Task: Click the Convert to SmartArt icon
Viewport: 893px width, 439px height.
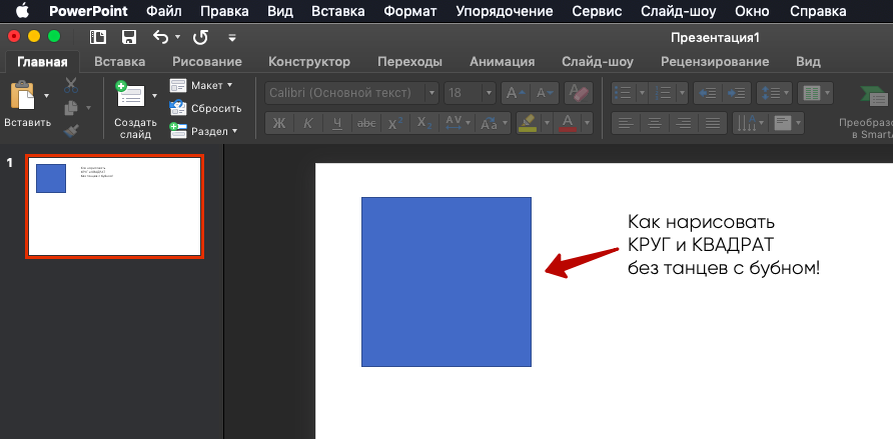Action: point(876,97)
